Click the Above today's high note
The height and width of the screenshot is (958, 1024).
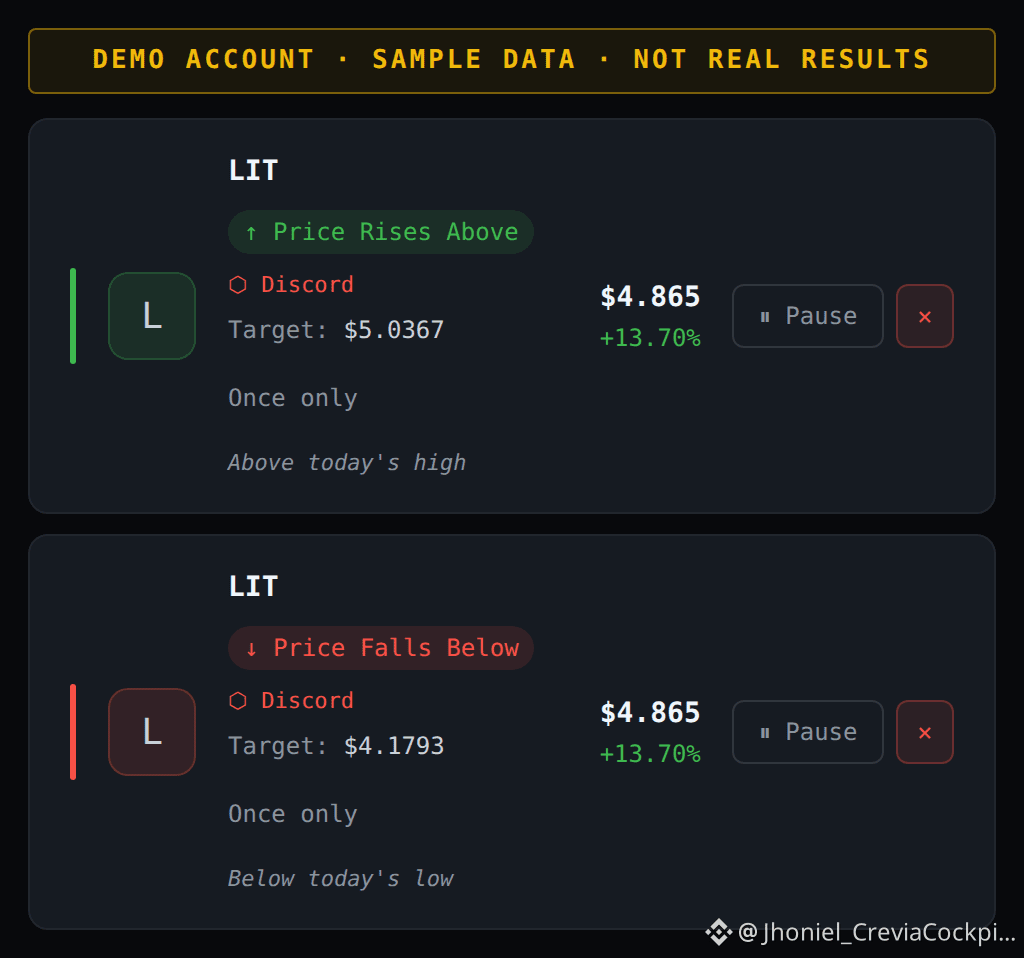tap(347, 463)
